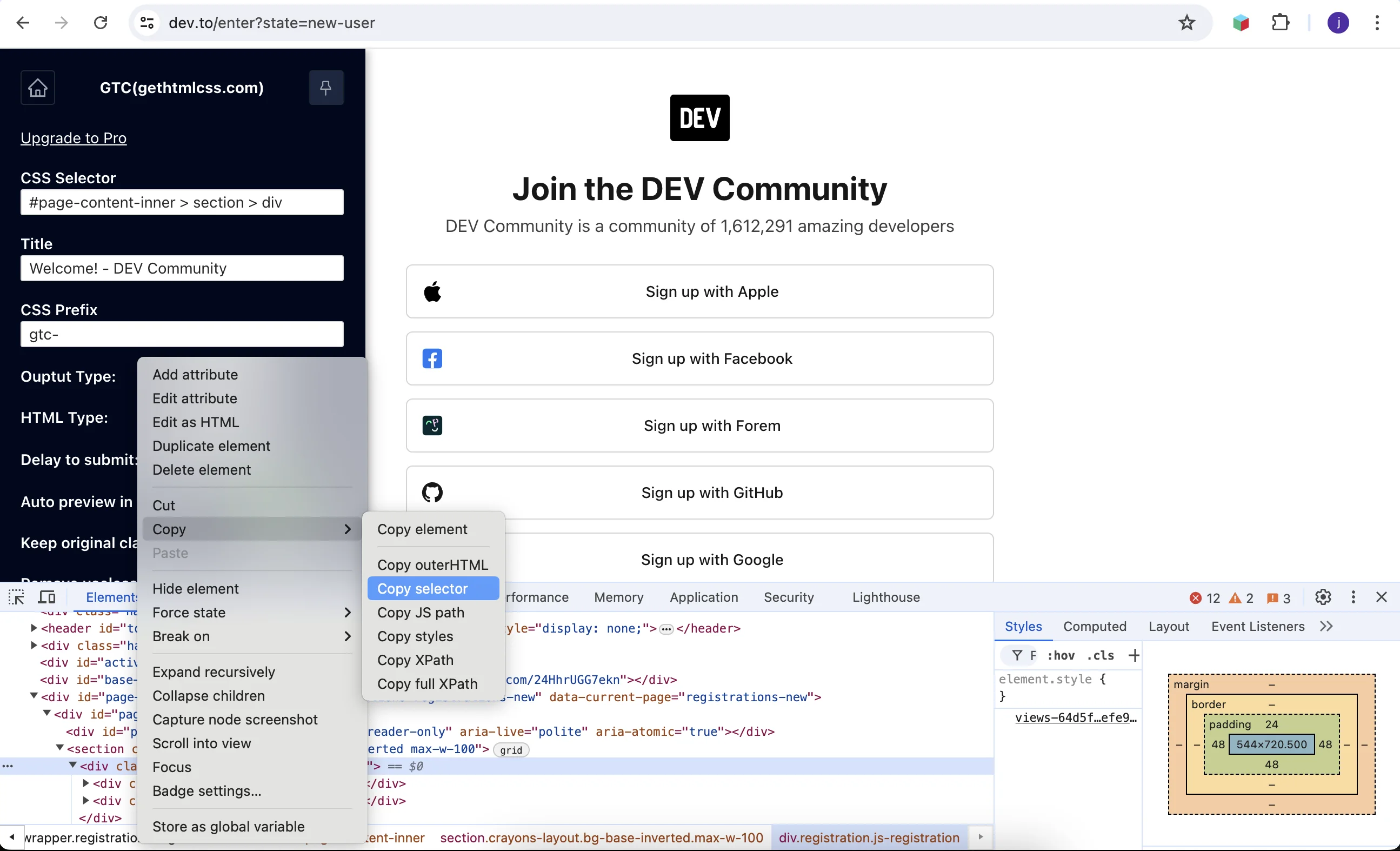Click the grid badge on section element

point(511,750)
